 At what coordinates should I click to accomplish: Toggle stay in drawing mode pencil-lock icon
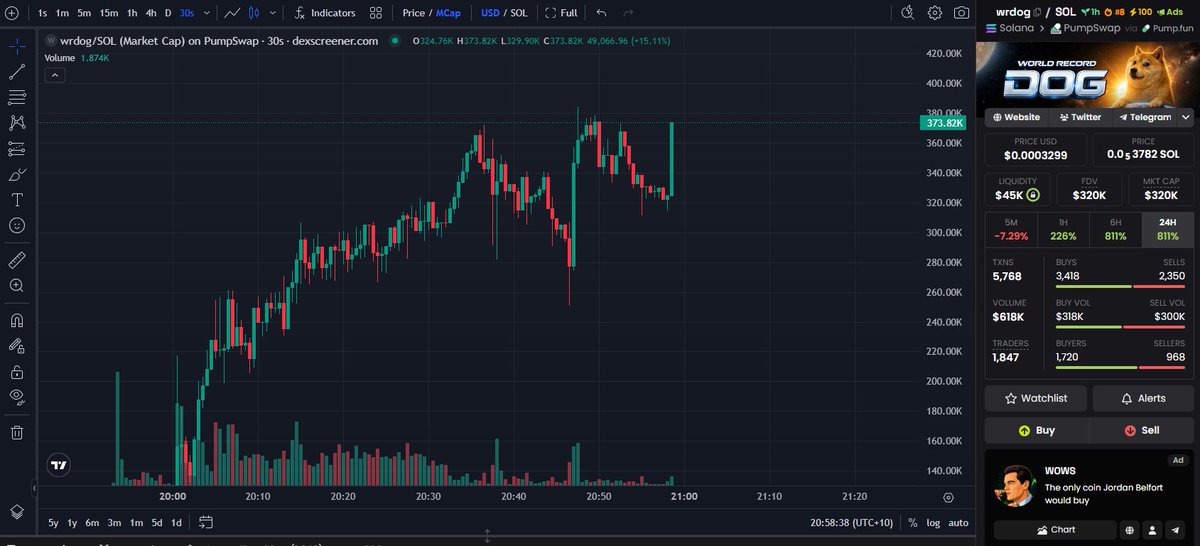[17, 346]
